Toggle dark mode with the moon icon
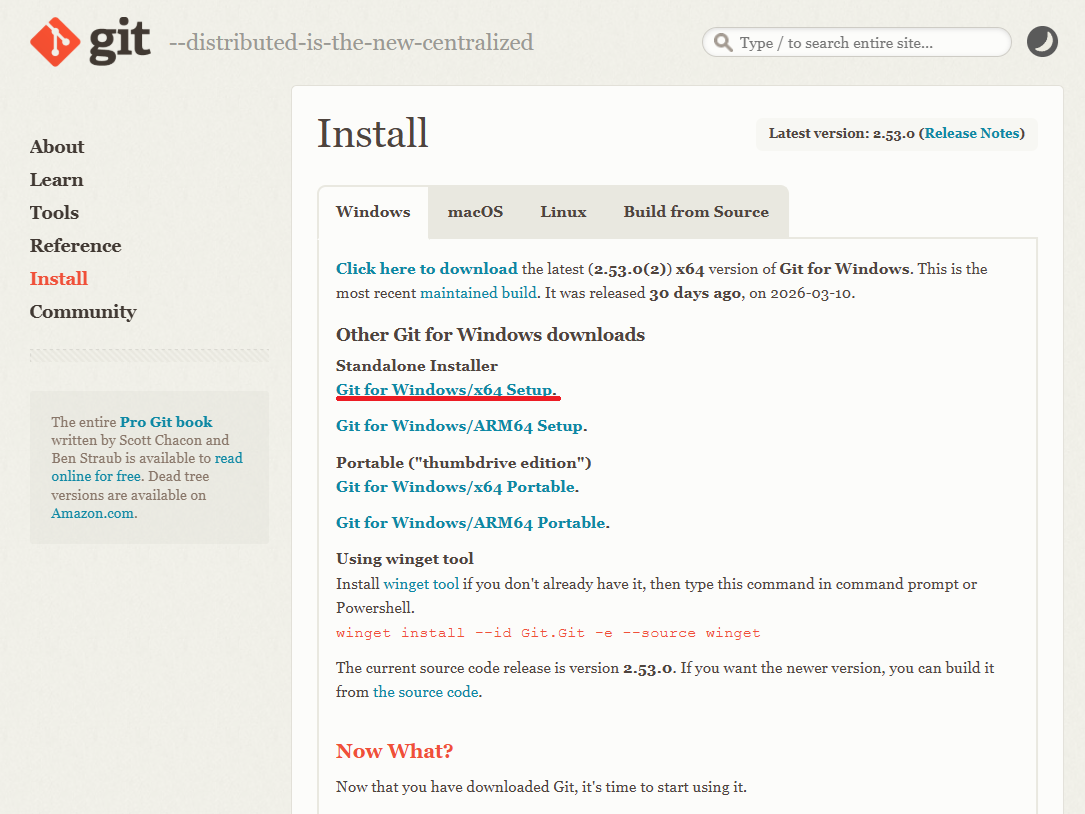 (1042, 42)
